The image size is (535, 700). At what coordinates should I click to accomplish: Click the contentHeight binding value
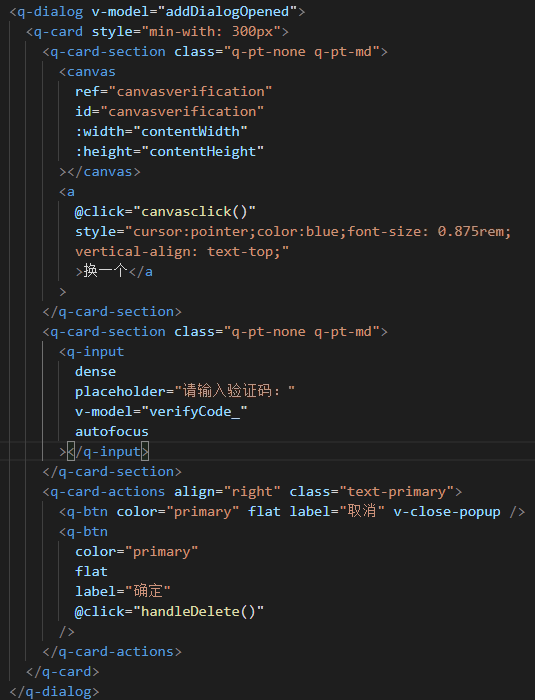(202, 152)
